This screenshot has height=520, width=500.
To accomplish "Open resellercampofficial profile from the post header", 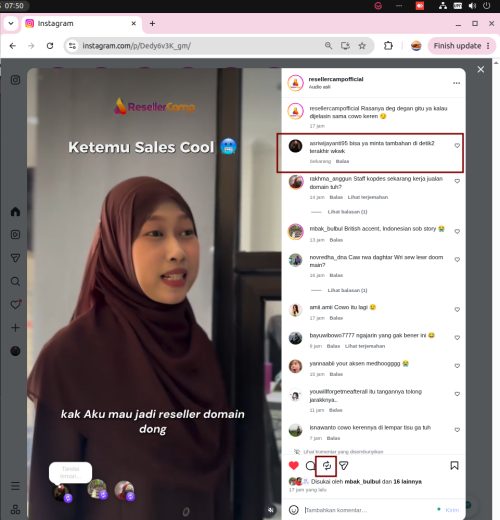I will coord(336,79).
